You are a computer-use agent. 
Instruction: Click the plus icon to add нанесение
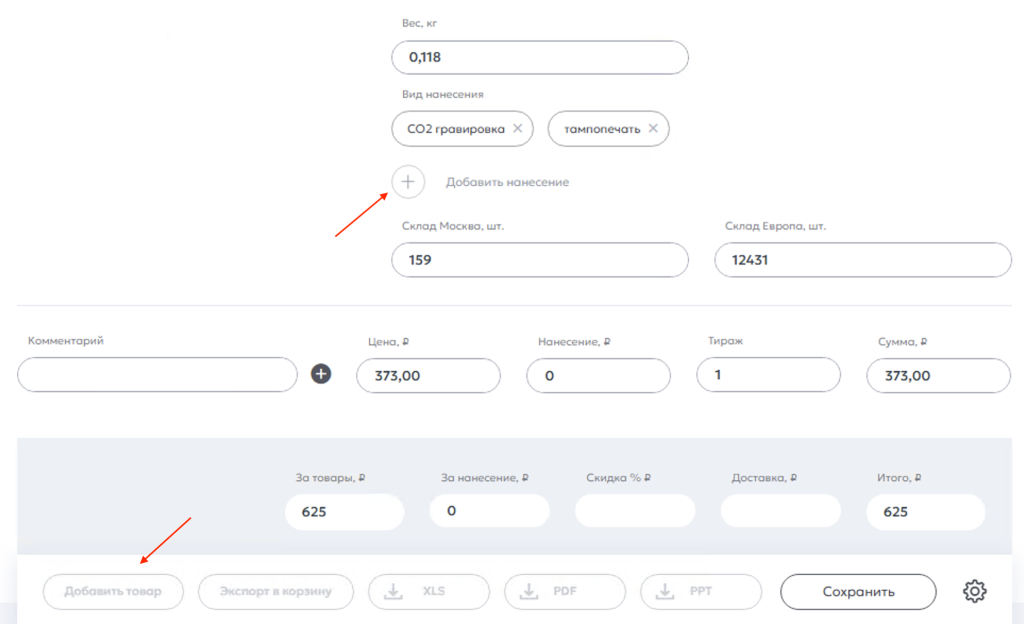408,182
